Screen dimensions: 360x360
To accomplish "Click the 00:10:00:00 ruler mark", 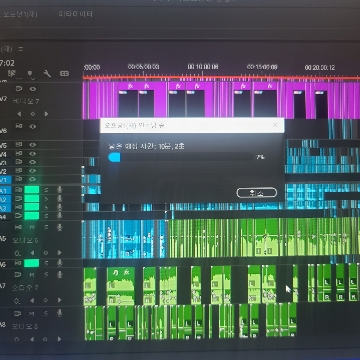I will [x=203, y=67].
